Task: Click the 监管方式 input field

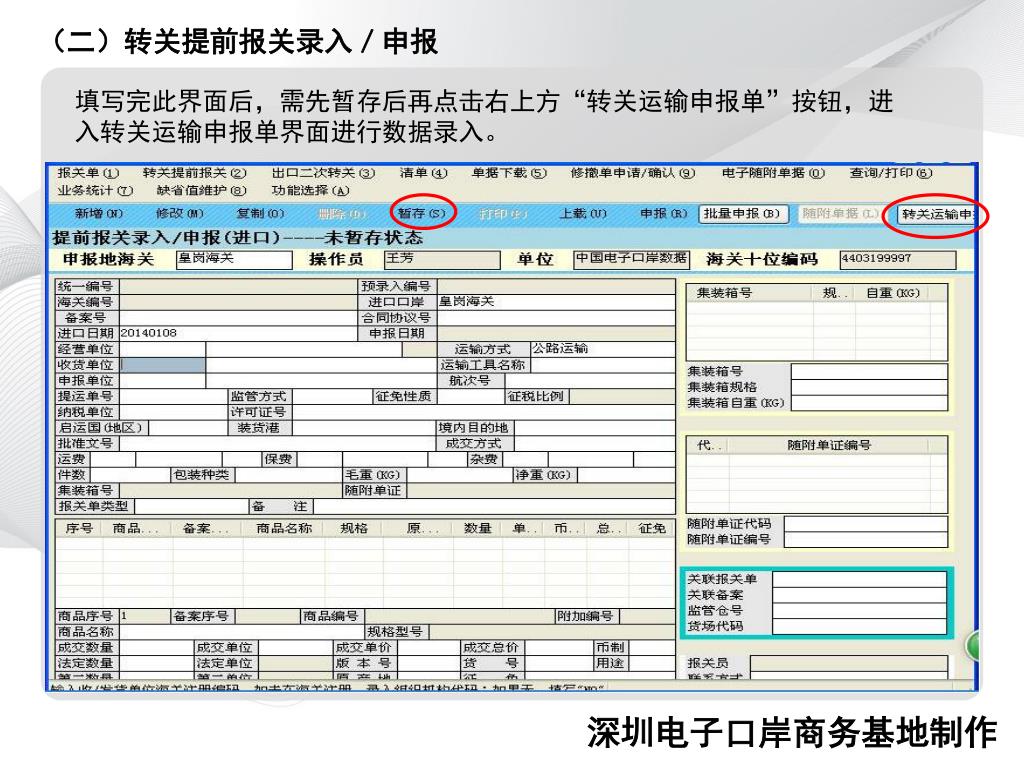Action: [331, 396]
